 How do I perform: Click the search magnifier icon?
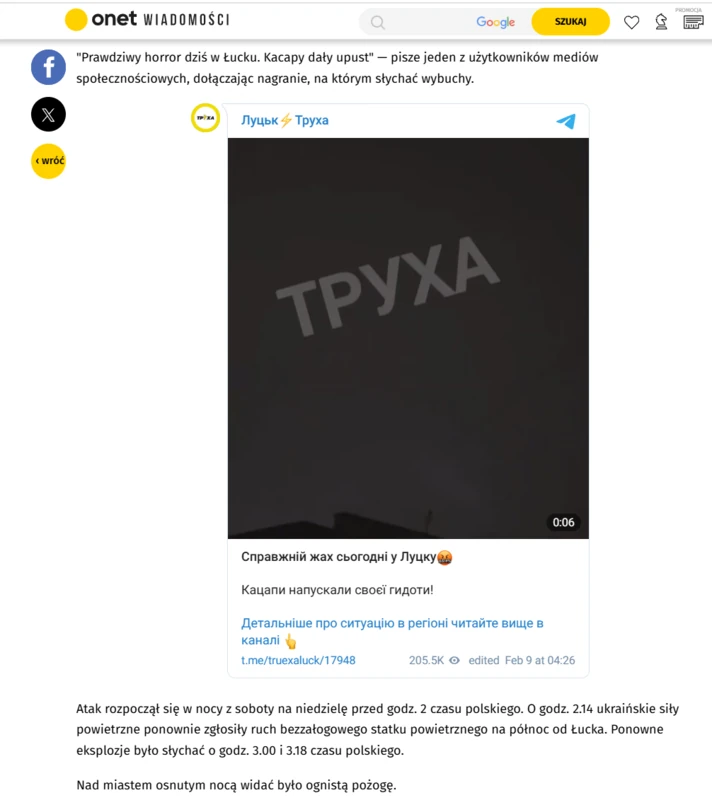377,22
